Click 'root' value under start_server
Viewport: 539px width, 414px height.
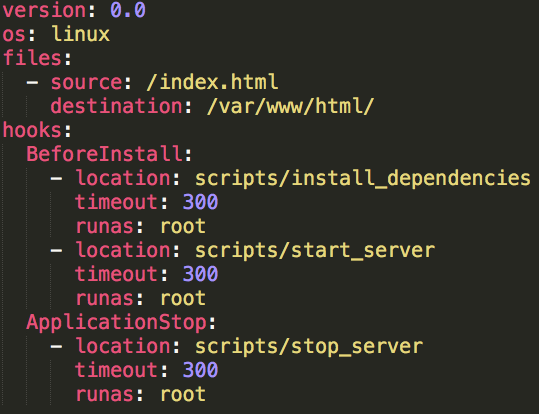pyautogui.click(x=183, y=298)
